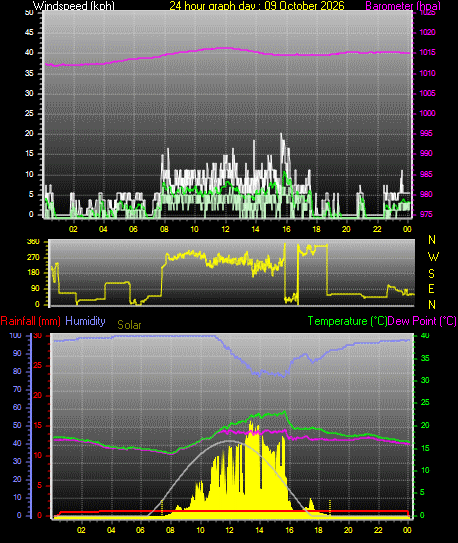Click green temperature axis value 30
This screenshot has height=543, width=458.
tap(425, 380)
